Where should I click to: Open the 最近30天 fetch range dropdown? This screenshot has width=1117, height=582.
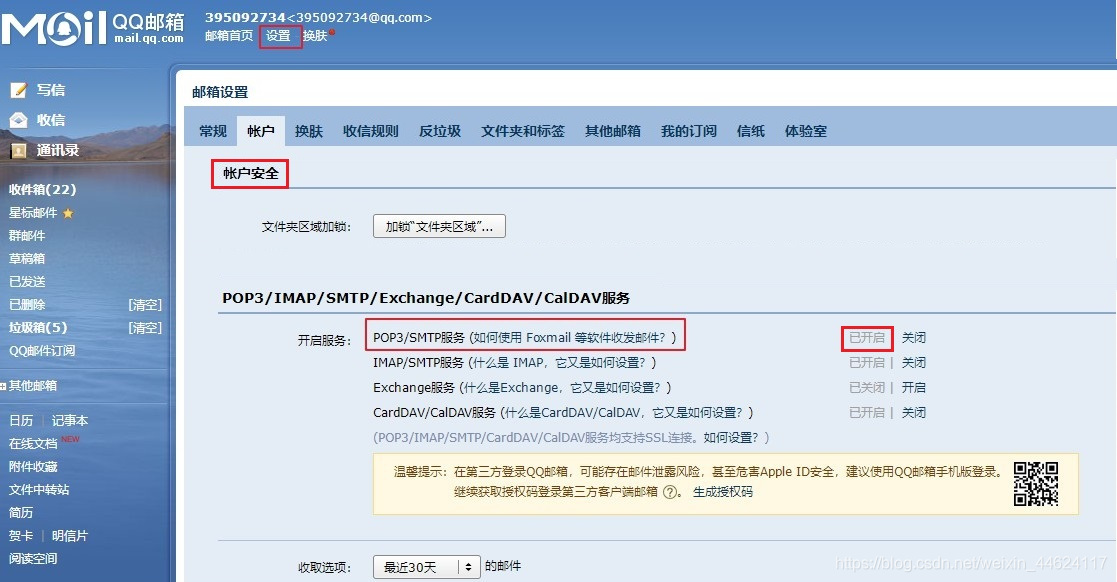tap(427, 567)
